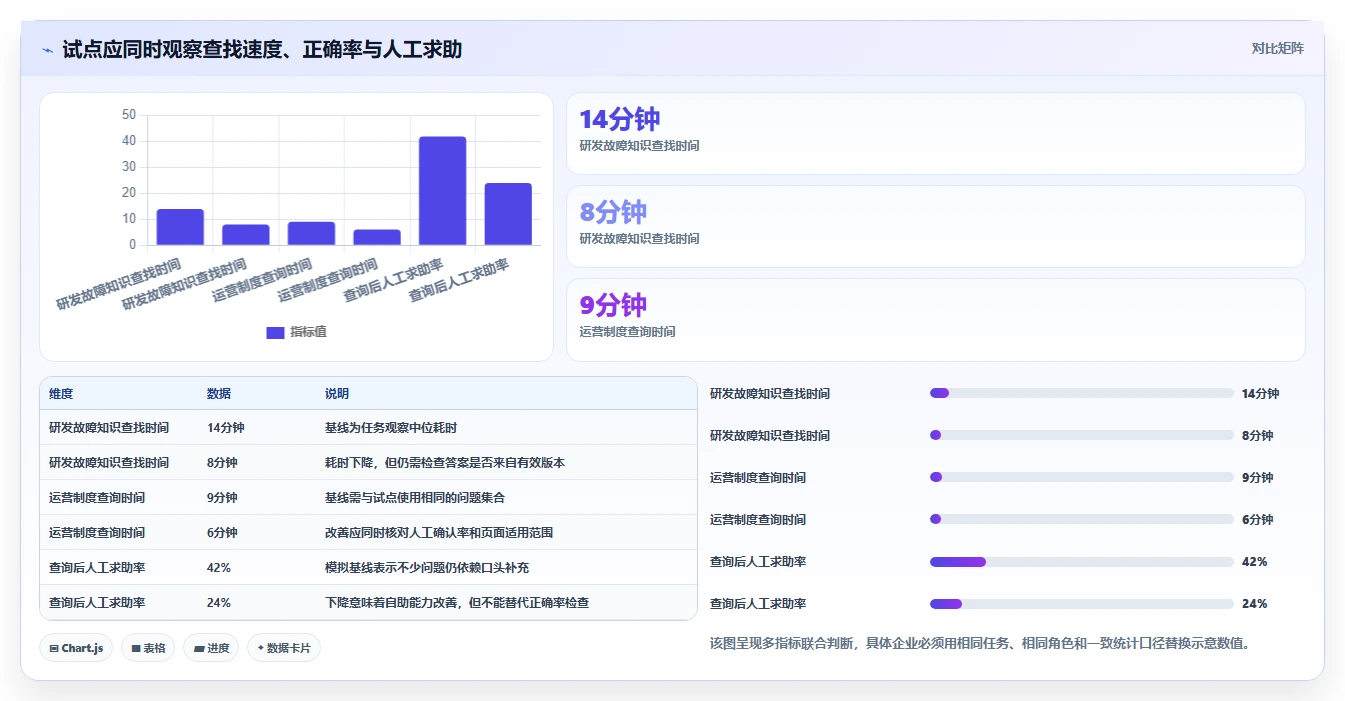The width and height of the screenshot is (1345, 701).
Task: Click the progress bar labeled 42%
Action: pos(1082,562)
